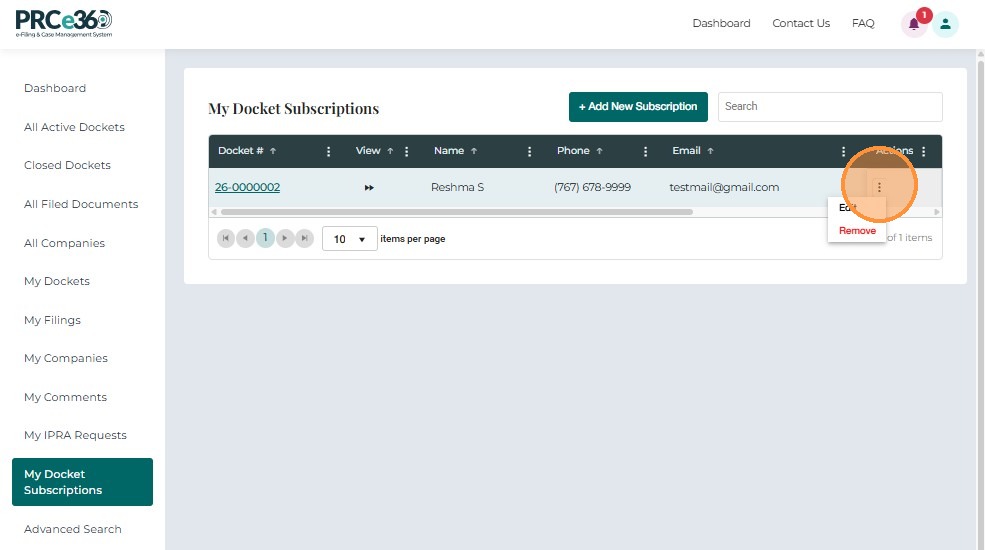Select My Docket Subscriptions in the sidebar
The width and height of the screenshot is (985, 550).
(x=82, y=482)
